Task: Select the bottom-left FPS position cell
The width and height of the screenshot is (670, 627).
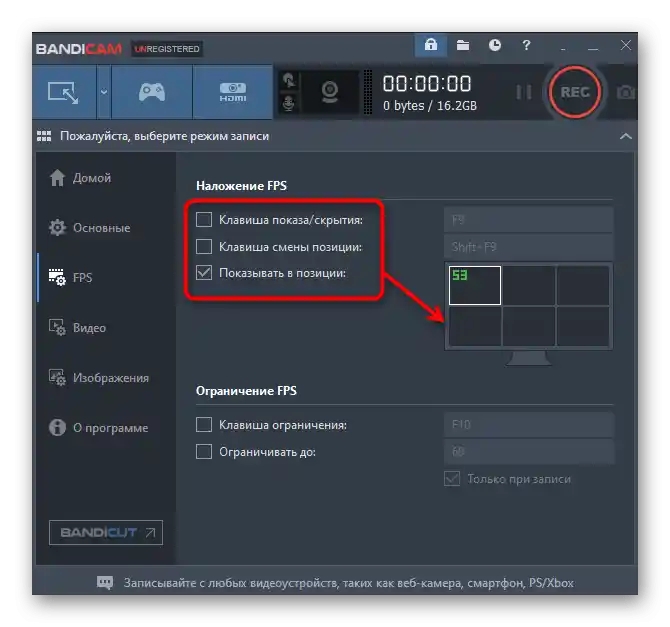Action: click(475, 326)
